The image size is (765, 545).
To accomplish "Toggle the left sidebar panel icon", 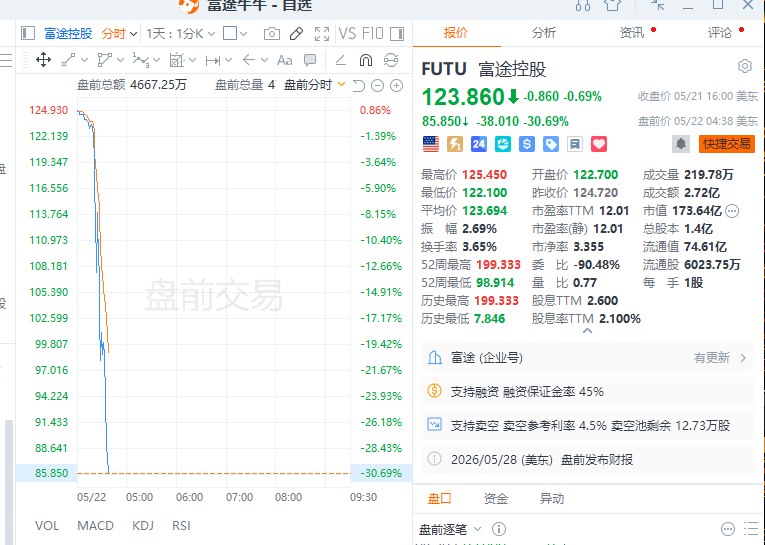I will 28,33.
